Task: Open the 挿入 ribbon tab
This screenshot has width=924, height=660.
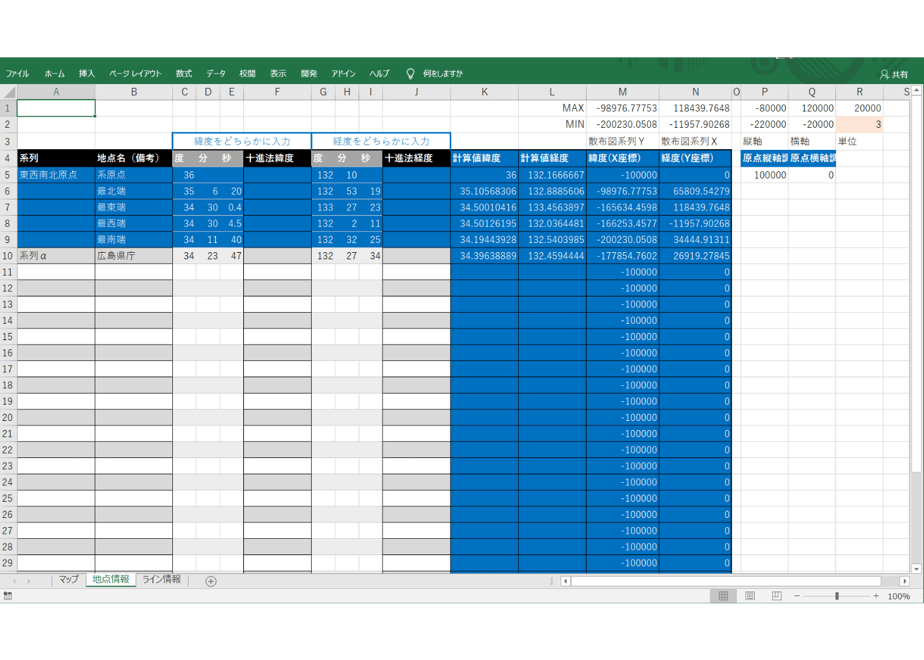Action: [x=87, y=74]
